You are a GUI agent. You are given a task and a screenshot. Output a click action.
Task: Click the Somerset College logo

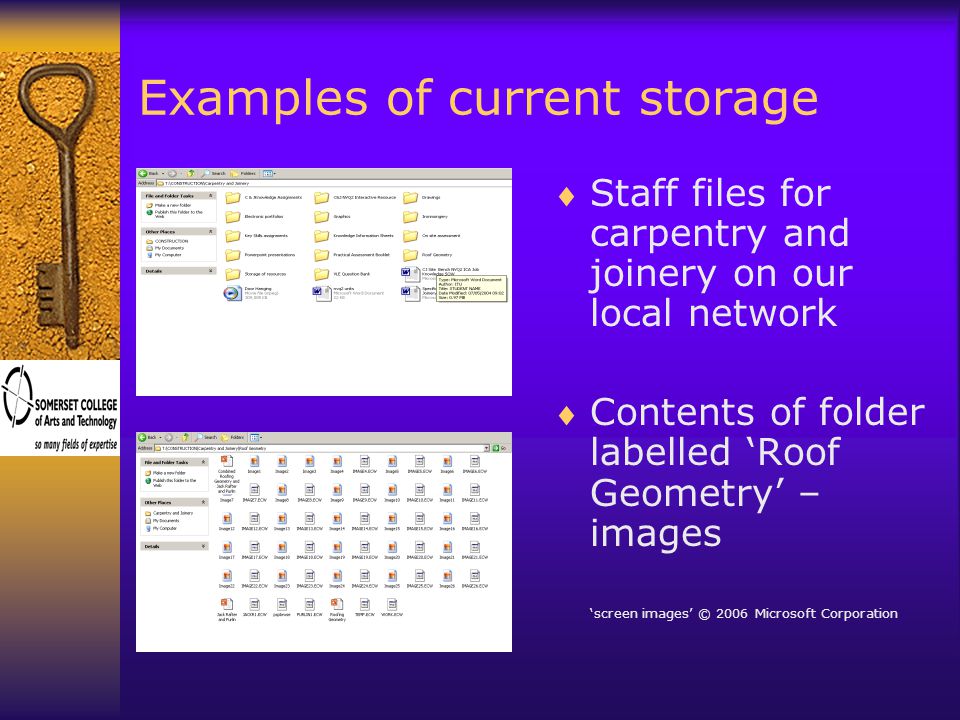pyautogui.click(x=59, y=408)
